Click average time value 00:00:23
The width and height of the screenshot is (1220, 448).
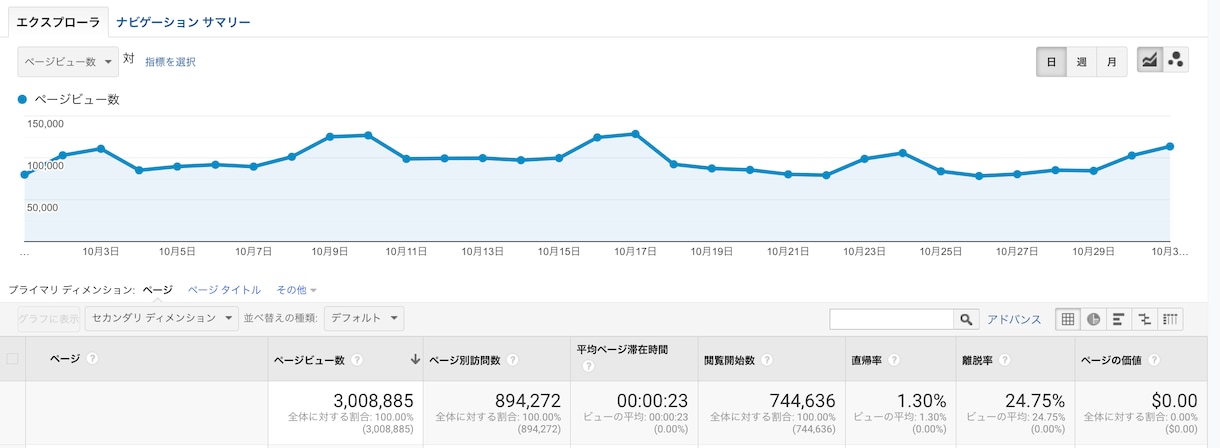click(x=652, y=401)
